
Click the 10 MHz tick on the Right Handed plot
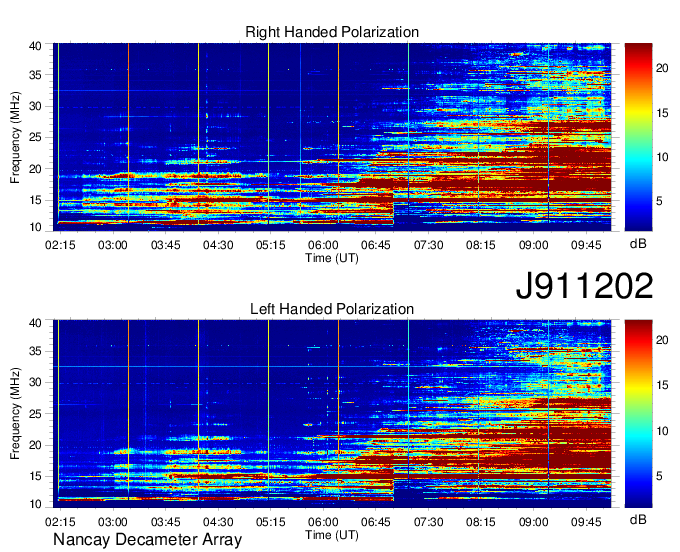[35, 227]
